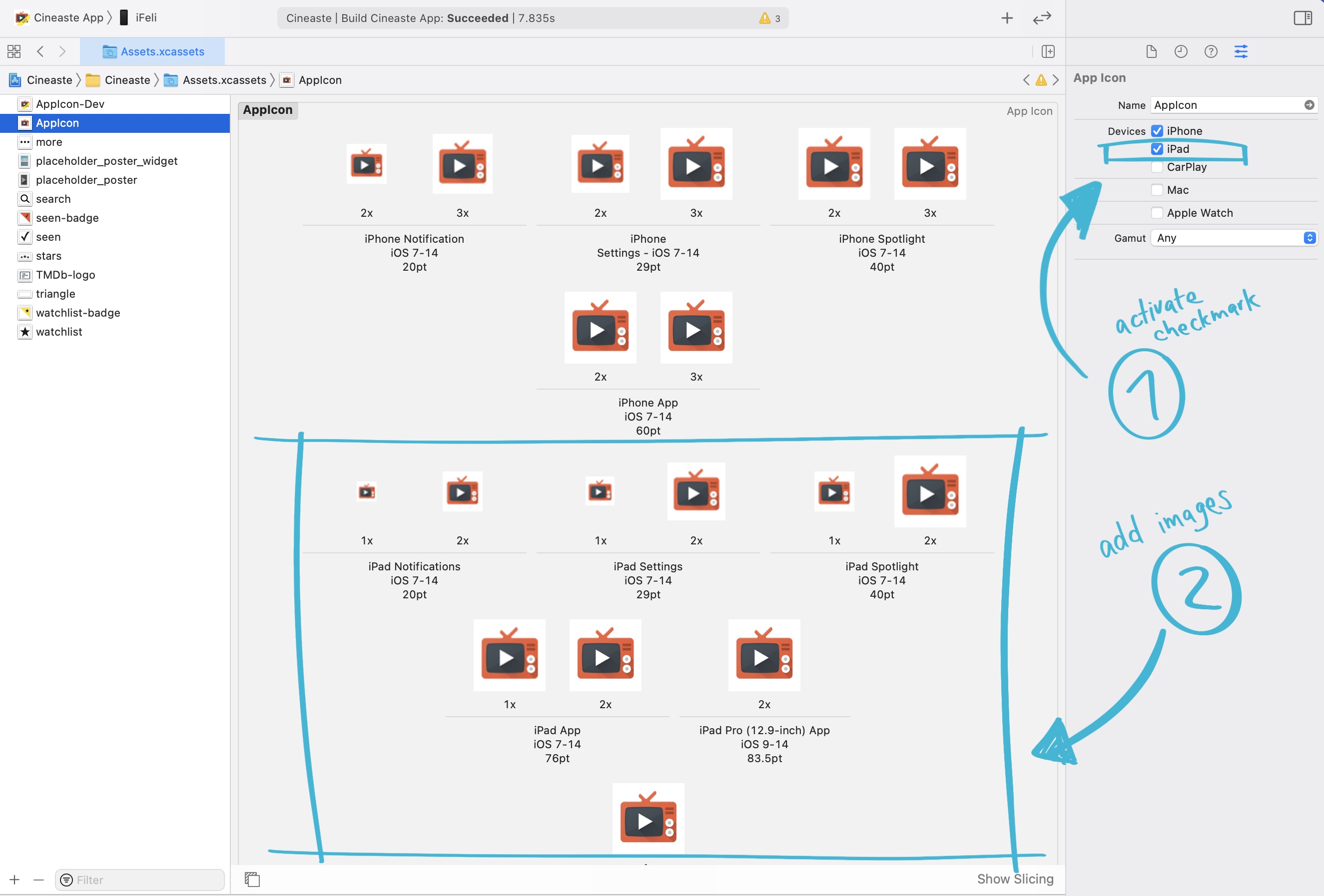Click the code review arrows icon
This screenshot has width=1324, height=896.
(x=1041, y=18)
